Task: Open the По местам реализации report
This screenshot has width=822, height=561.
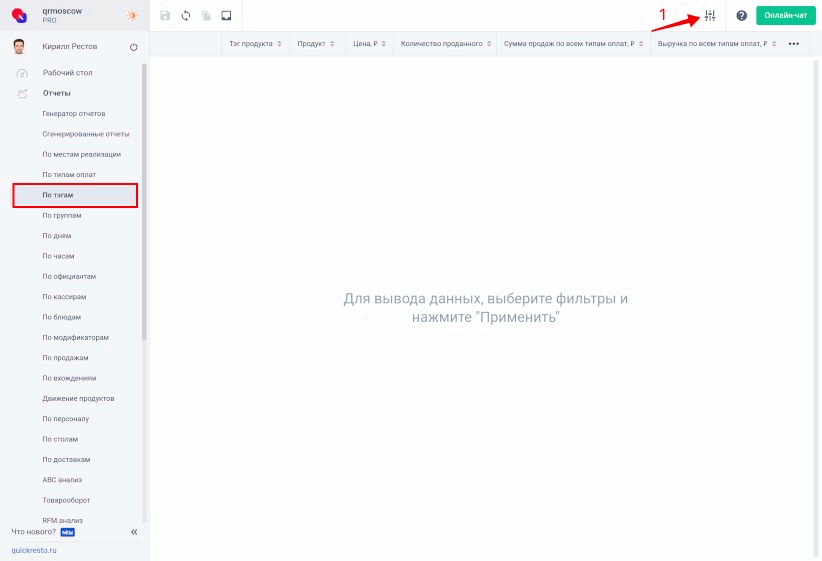Action: click(82, 155)
